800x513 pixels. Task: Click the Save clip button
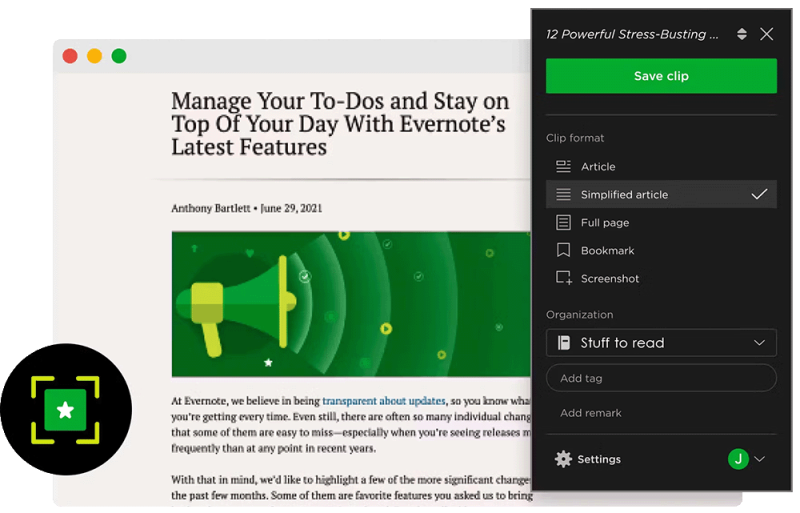pos(661,76)
